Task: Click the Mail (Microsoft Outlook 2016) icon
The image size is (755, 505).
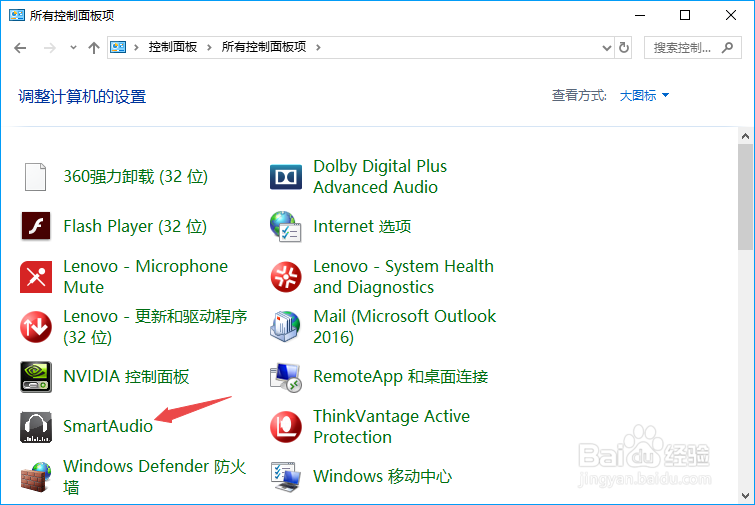Action: point(285,327)
